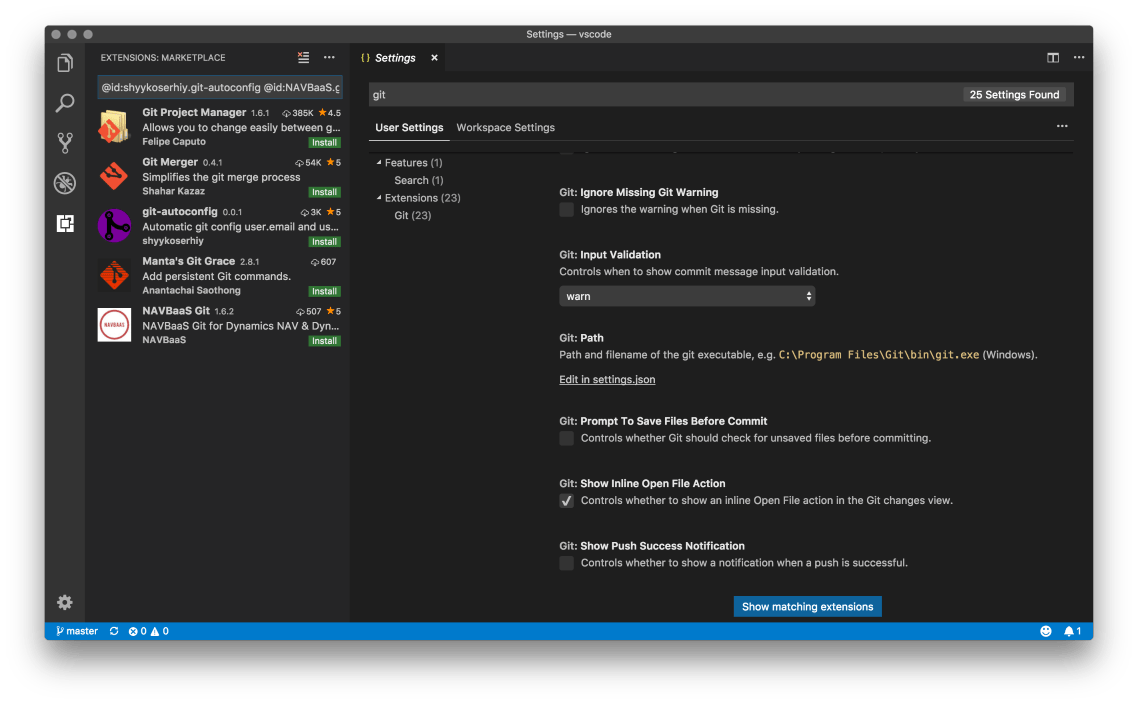Screen dimensions: 1138x704
Task: Click the extensions sort/filter icon
Action: pos(303,57)
